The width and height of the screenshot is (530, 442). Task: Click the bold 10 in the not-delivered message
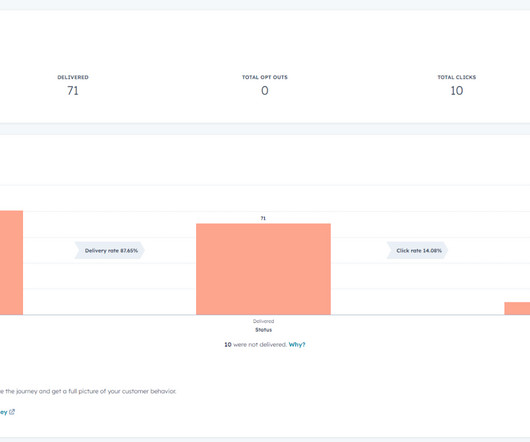228,345
